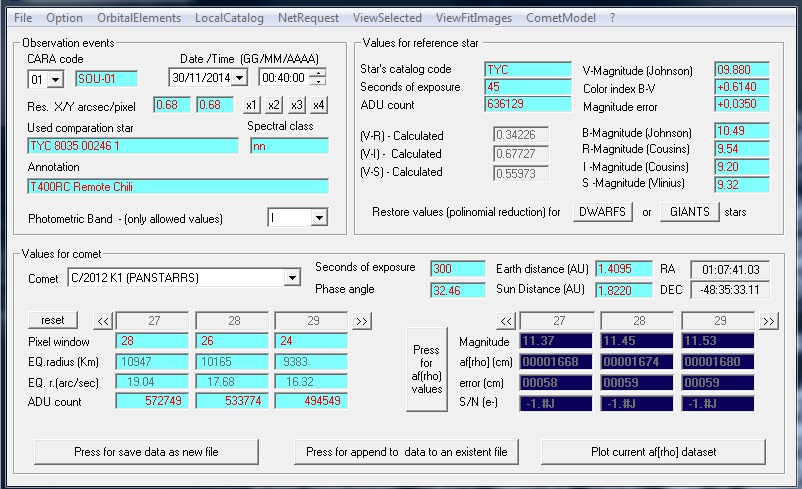The image size is (802, 489).
Task: Click the Magnitude error field
Action: tap(742, 104)
